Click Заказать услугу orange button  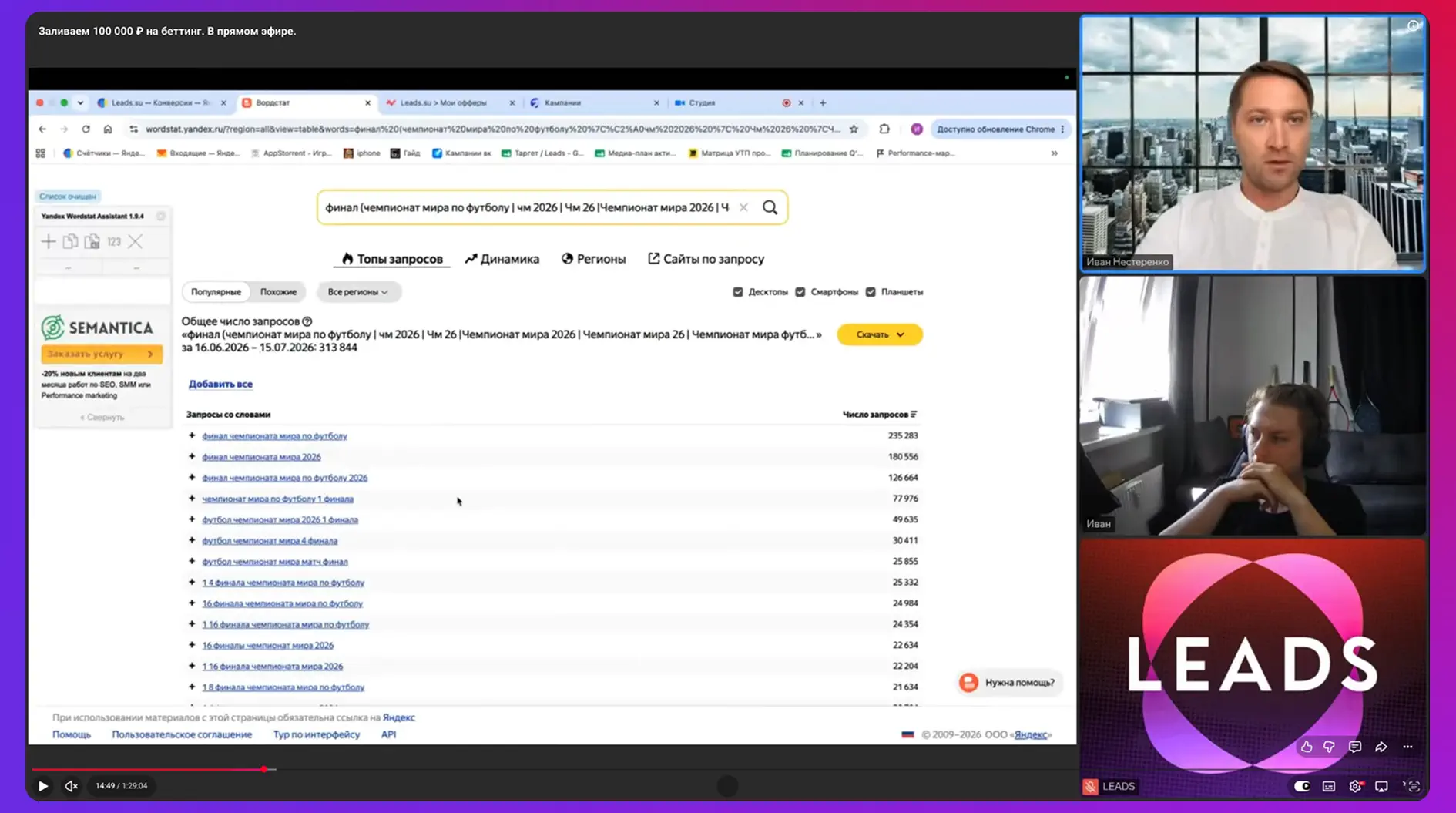102,354
